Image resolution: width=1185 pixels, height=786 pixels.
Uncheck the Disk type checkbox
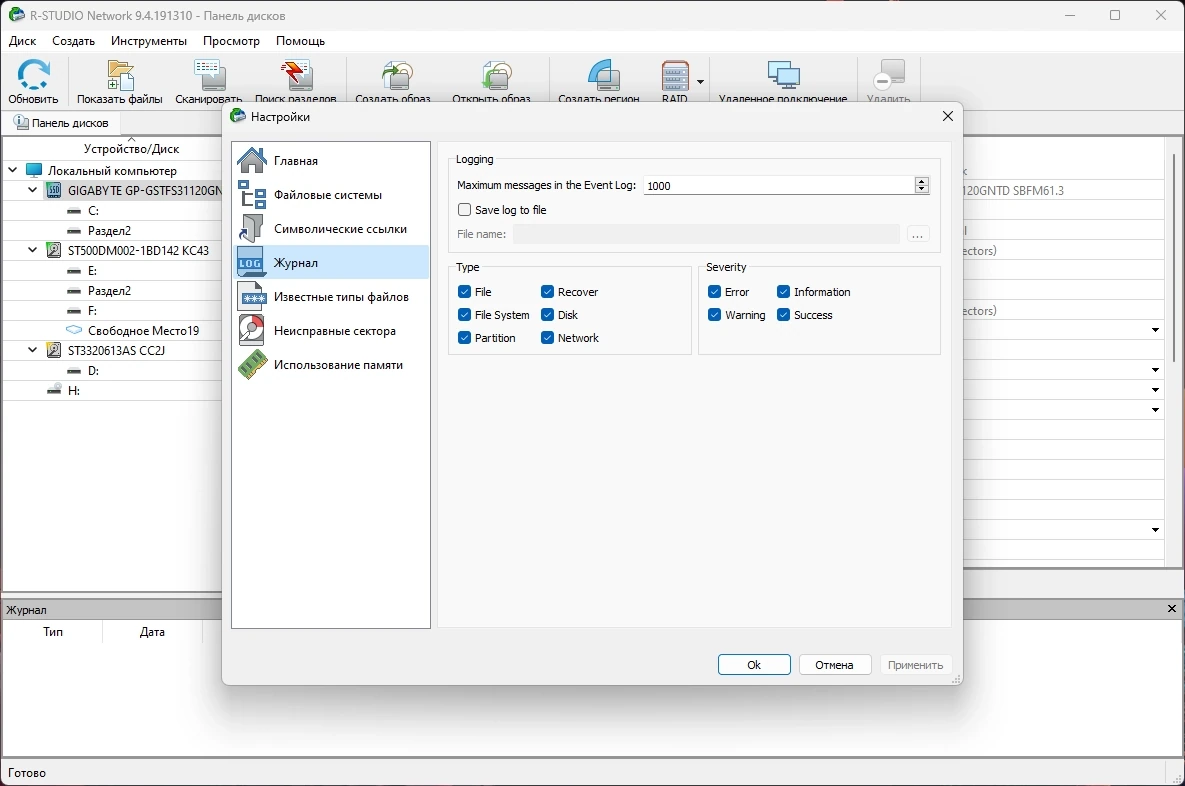click(x=547, y=314)
